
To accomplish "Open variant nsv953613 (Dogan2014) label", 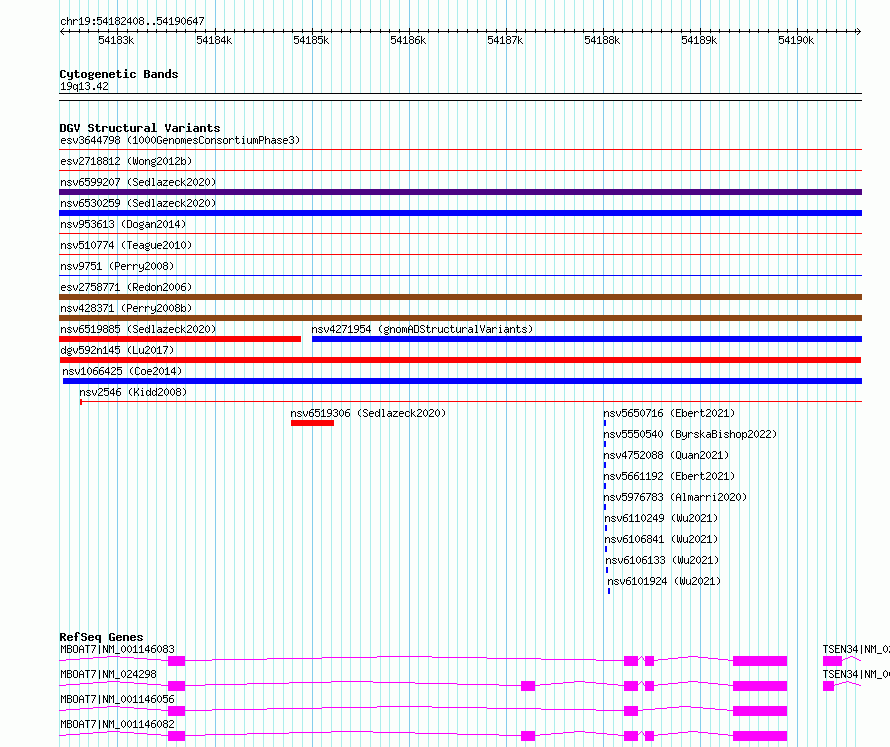I will [x=123, y=224].
